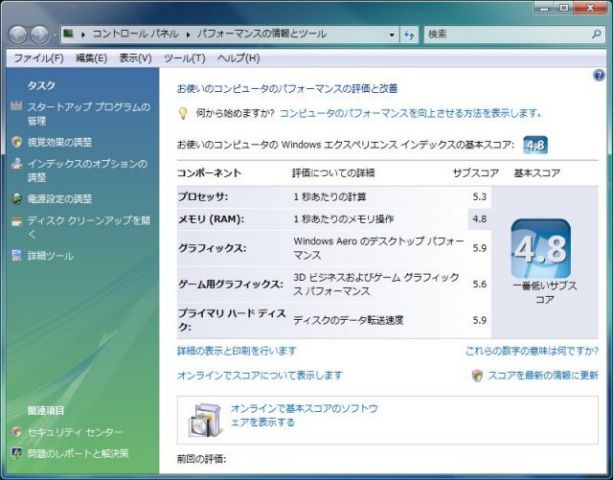Open the ツール(T) menu
This screenshot has width=613, height=480.
tap(184, 58)
